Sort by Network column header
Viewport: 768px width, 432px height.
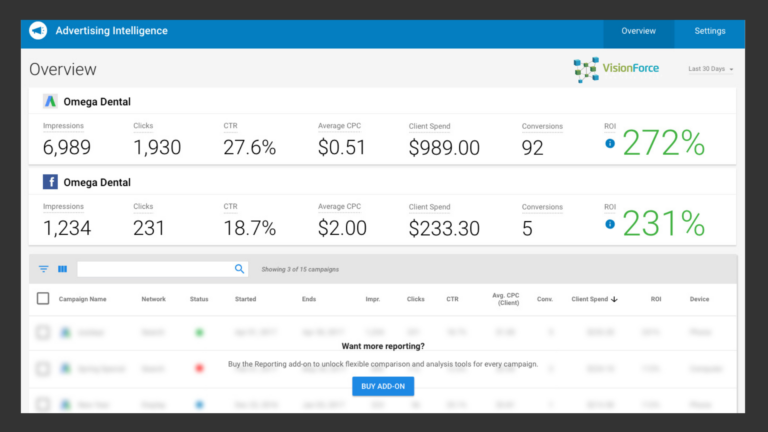coord(153,299)
